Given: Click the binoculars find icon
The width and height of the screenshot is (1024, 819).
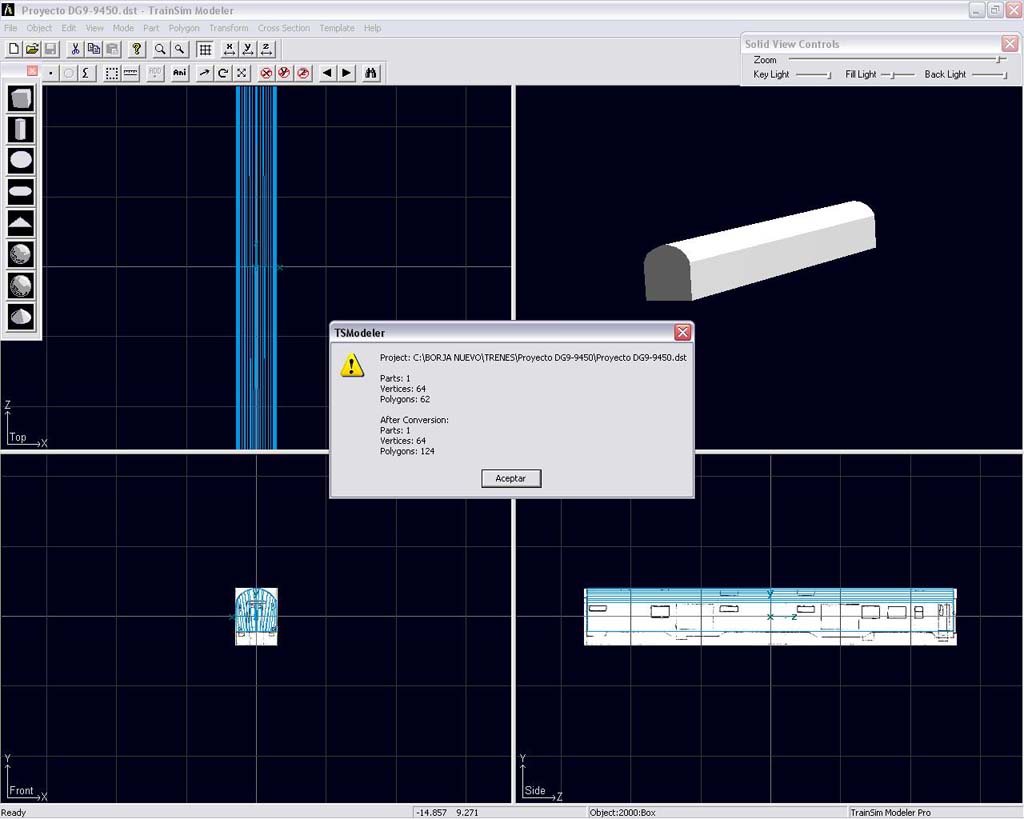Looking at the screenshot, I should (x=371, y=73).
